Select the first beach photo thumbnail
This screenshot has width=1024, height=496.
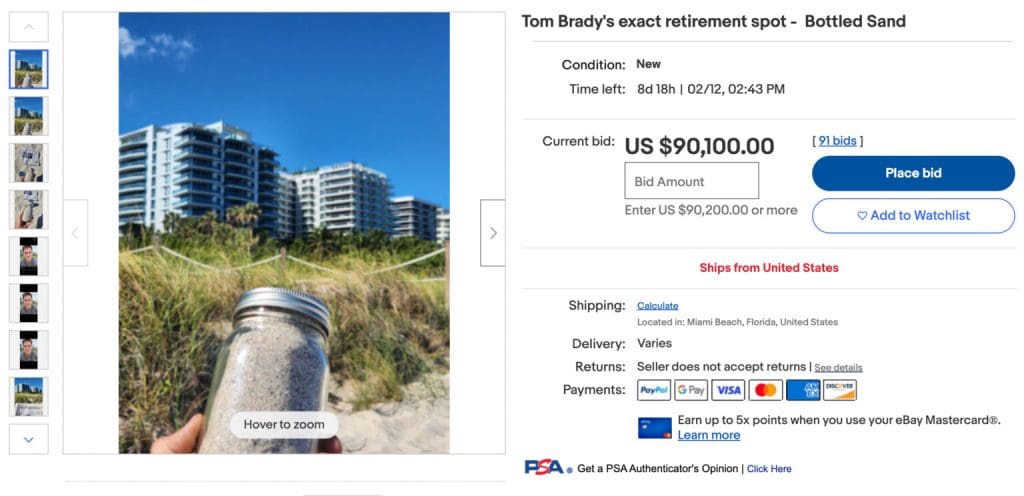(28, 69)
